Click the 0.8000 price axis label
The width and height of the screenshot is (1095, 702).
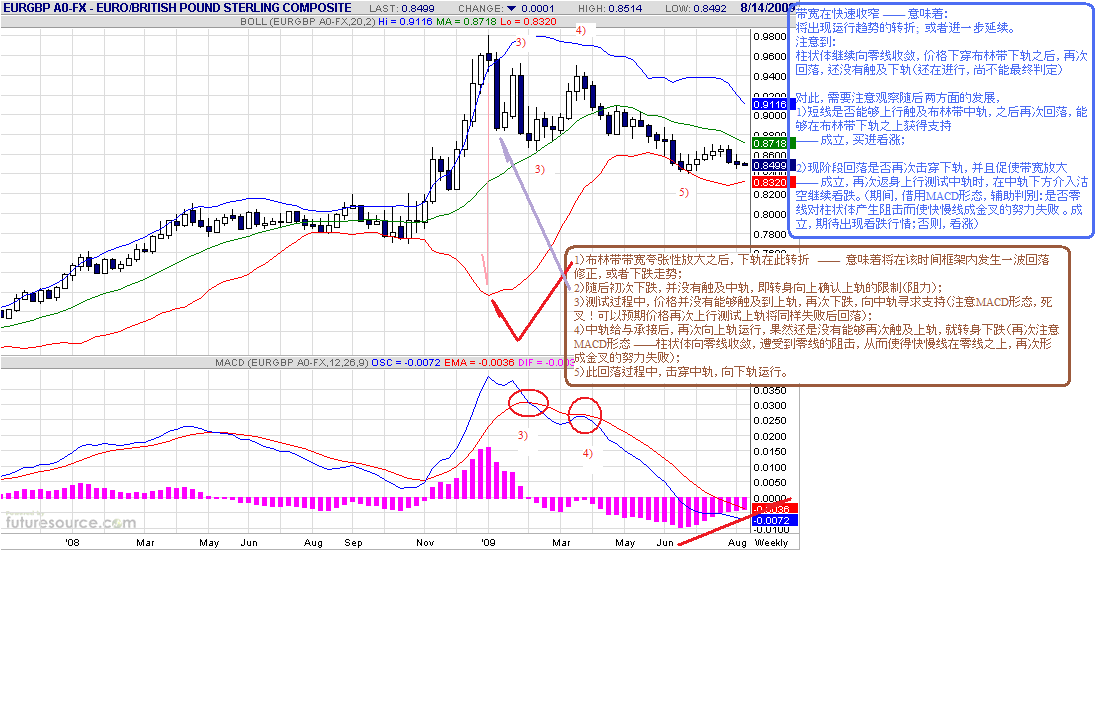[x=770, y=214]
